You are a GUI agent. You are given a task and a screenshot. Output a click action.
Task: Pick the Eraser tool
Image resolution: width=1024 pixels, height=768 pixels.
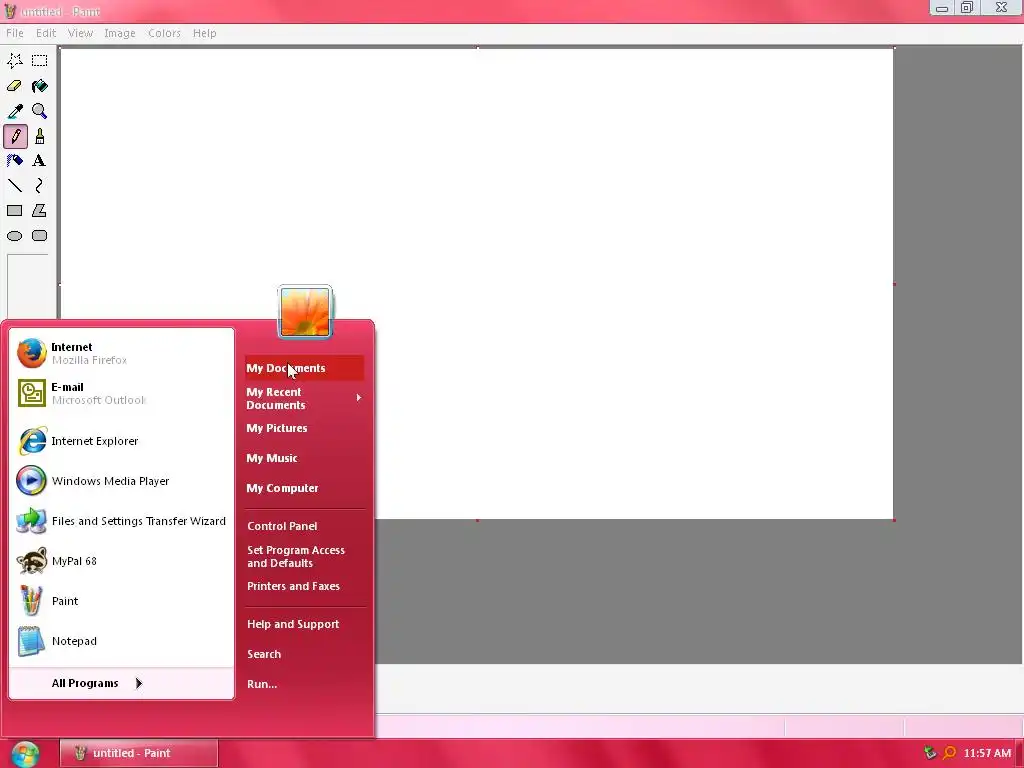[14, 86]
